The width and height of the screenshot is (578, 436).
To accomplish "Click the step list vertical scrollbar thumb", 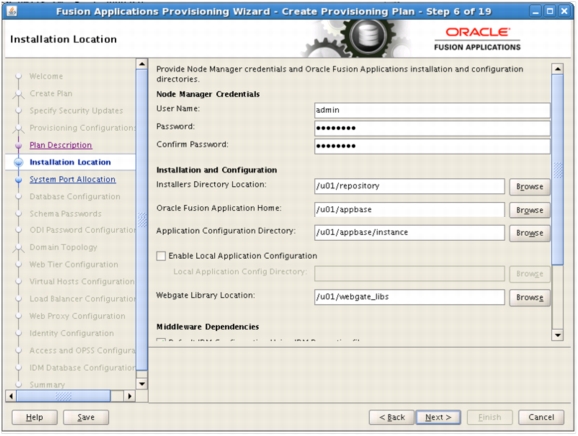I will pyautogui.click(x=142, y=220).
